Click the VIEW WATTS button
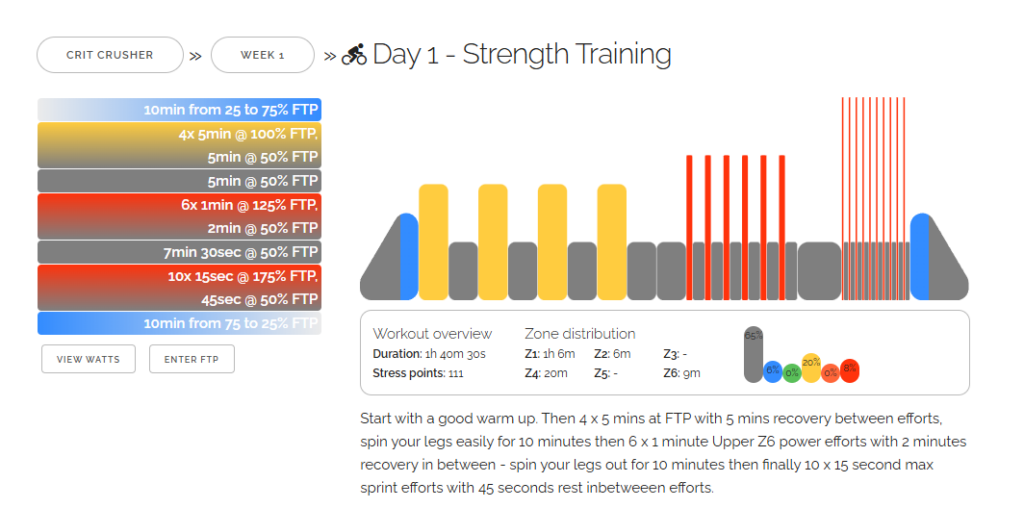Image resolution: width=1024 pixels, height=508 pixels. (88, 359)
